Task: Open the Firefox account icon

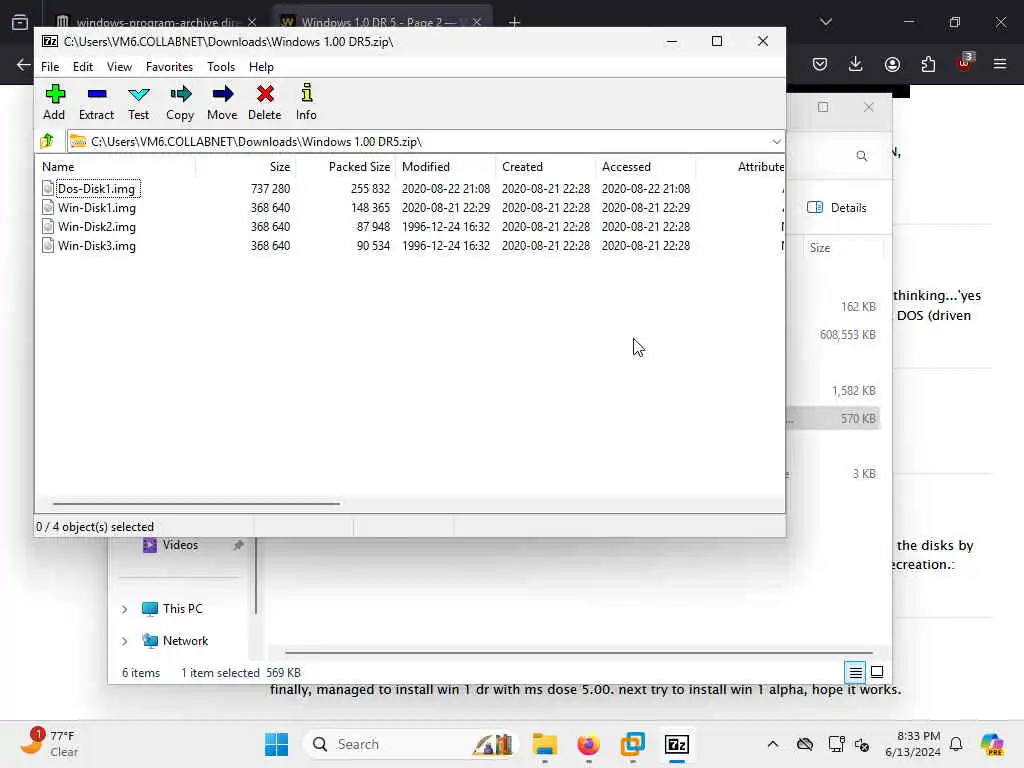Action: [892, 64]
